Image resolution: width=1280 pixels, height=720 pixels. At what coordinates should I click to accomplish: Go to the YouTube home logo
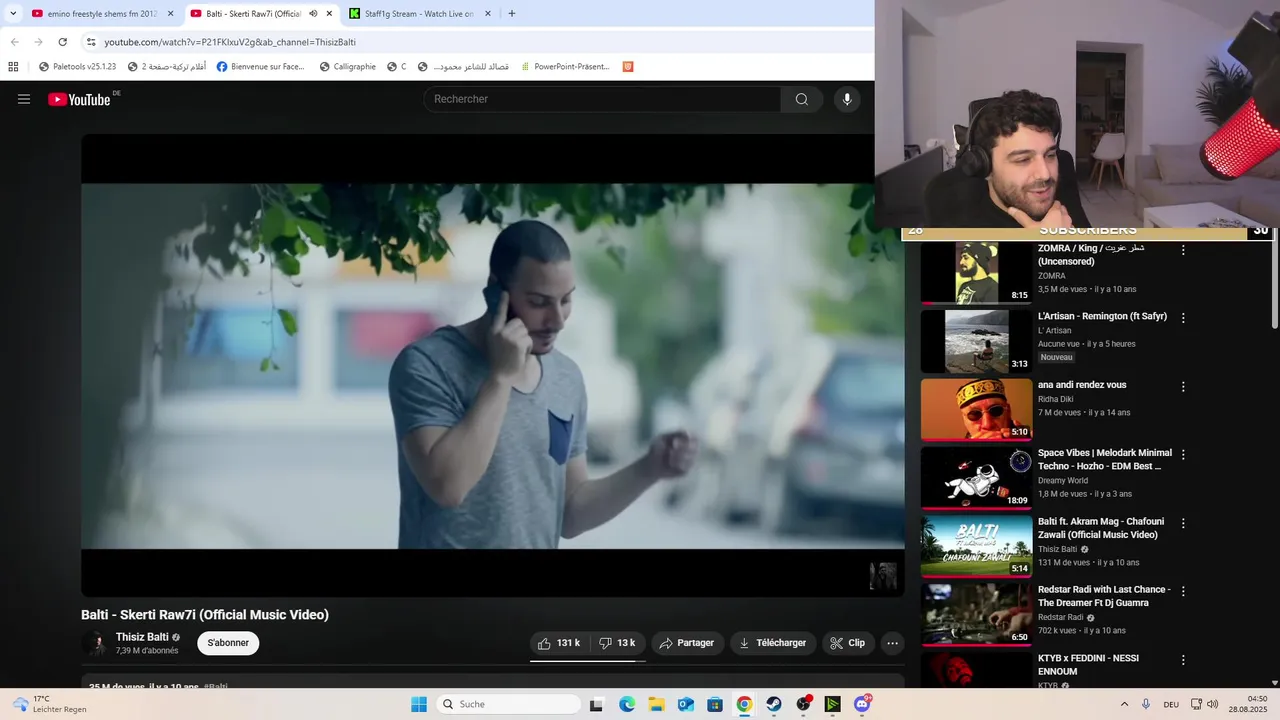(x=79, y=99)
